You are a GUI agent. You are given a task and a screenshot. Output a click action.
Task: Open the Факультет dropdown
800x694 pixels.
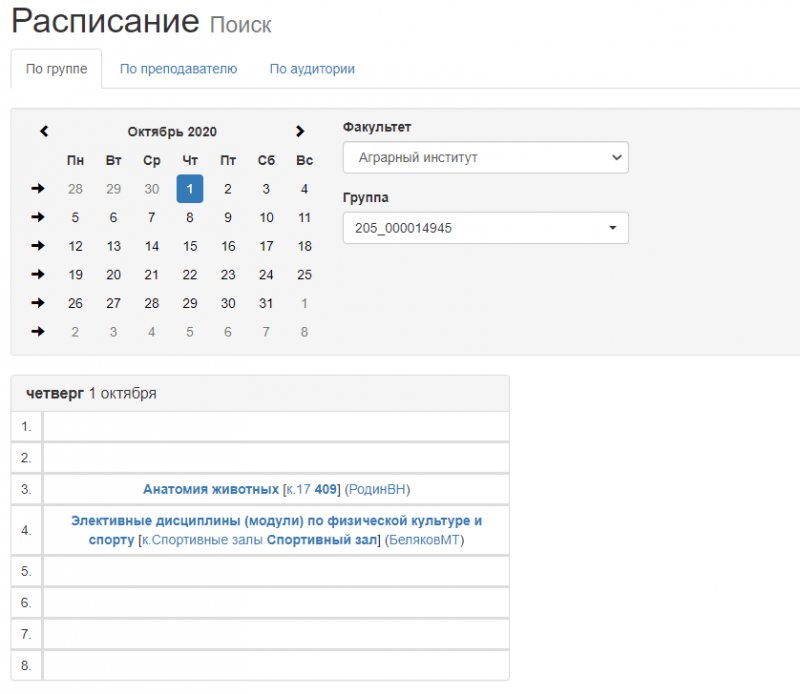(486, 158)
